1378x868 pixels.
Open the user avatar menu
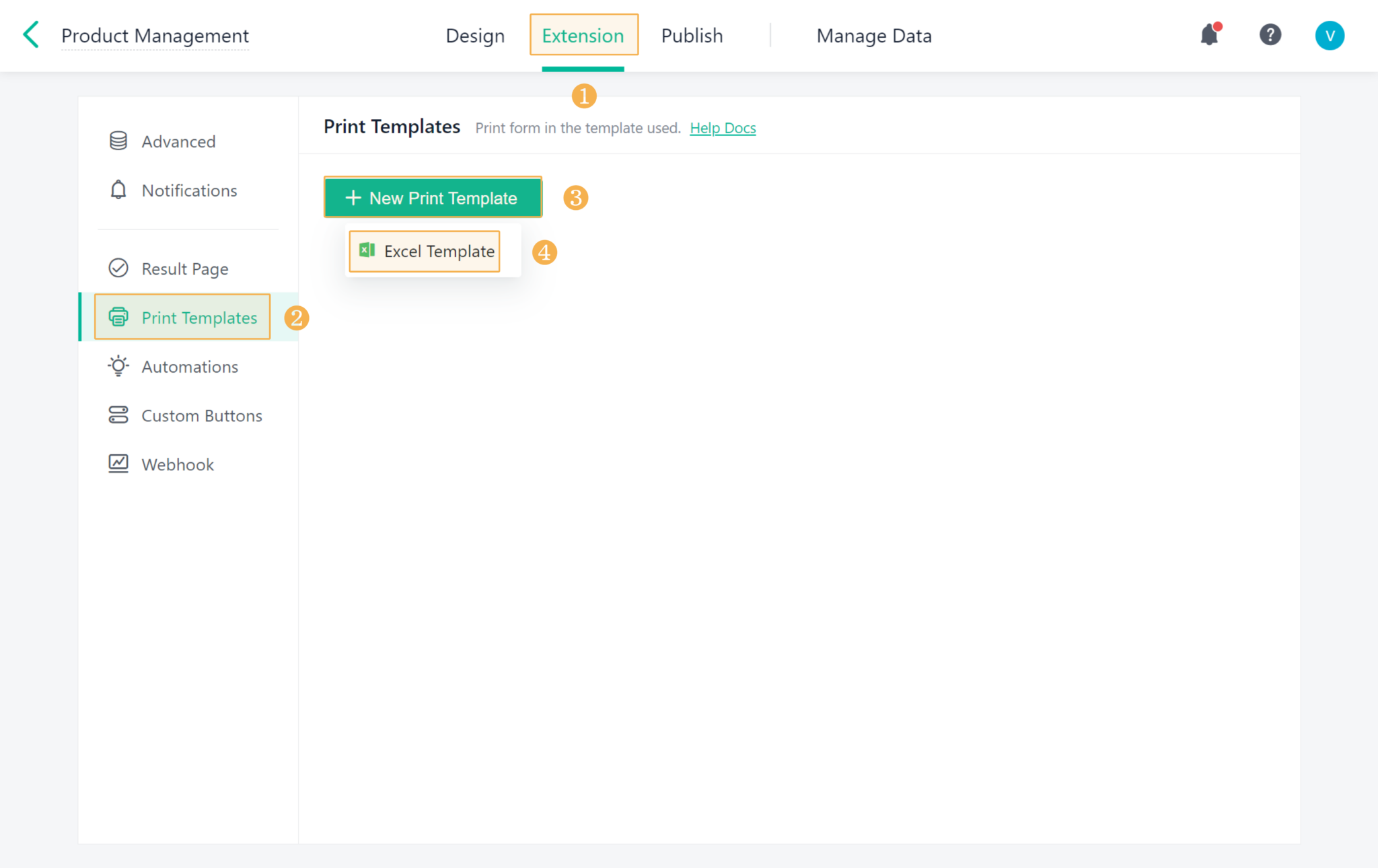point(1329,35)
